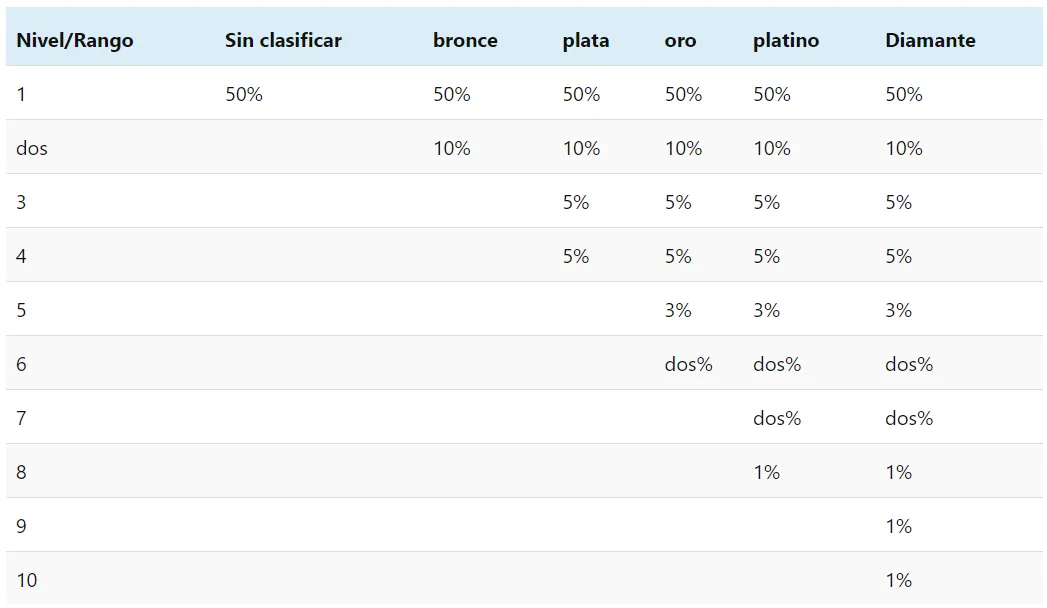
Task: Click the 50% cell in Diamante column
Action: pos(904,95)
